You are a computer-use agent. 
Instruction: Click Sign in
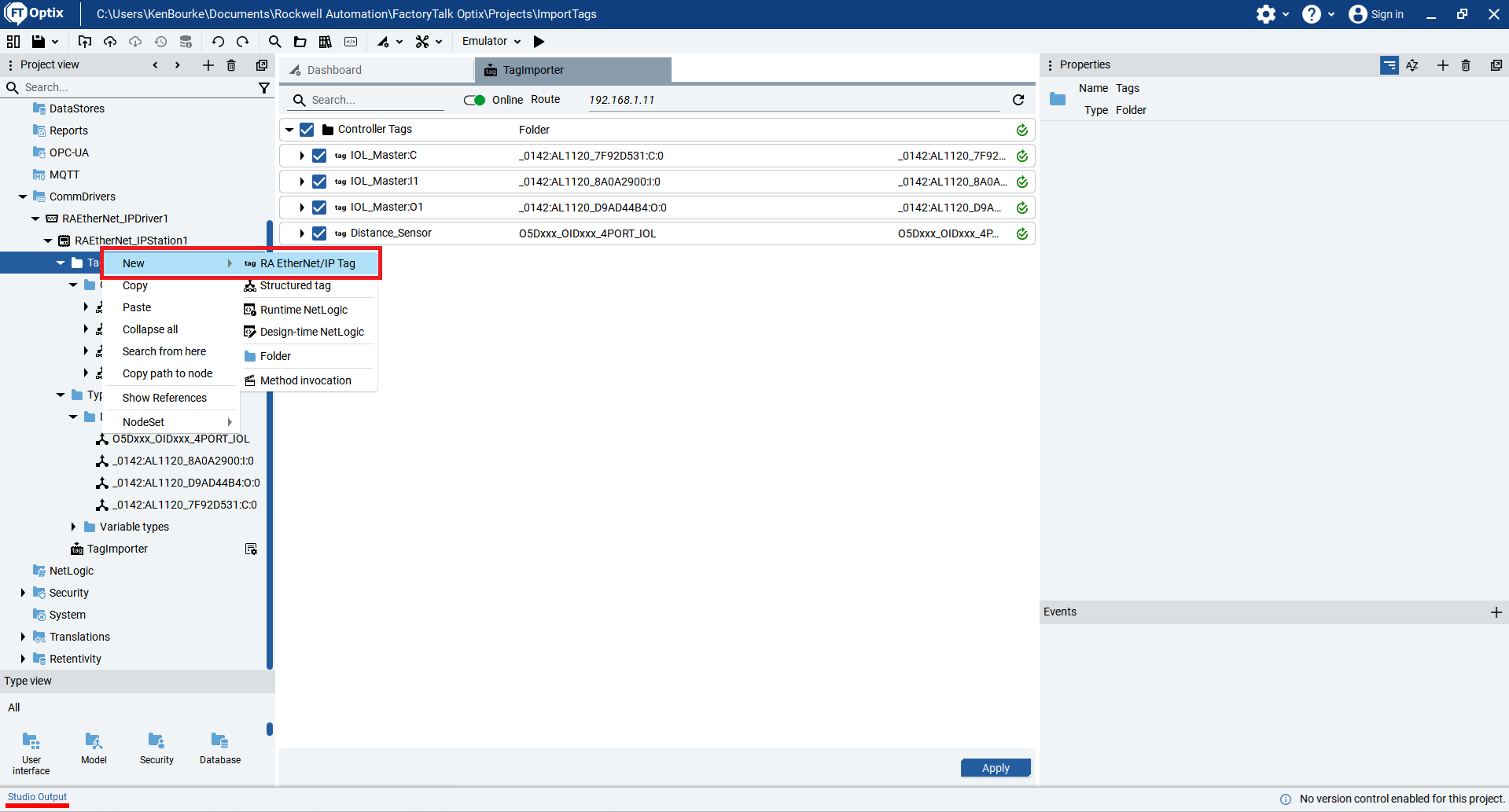(1376, 14)
